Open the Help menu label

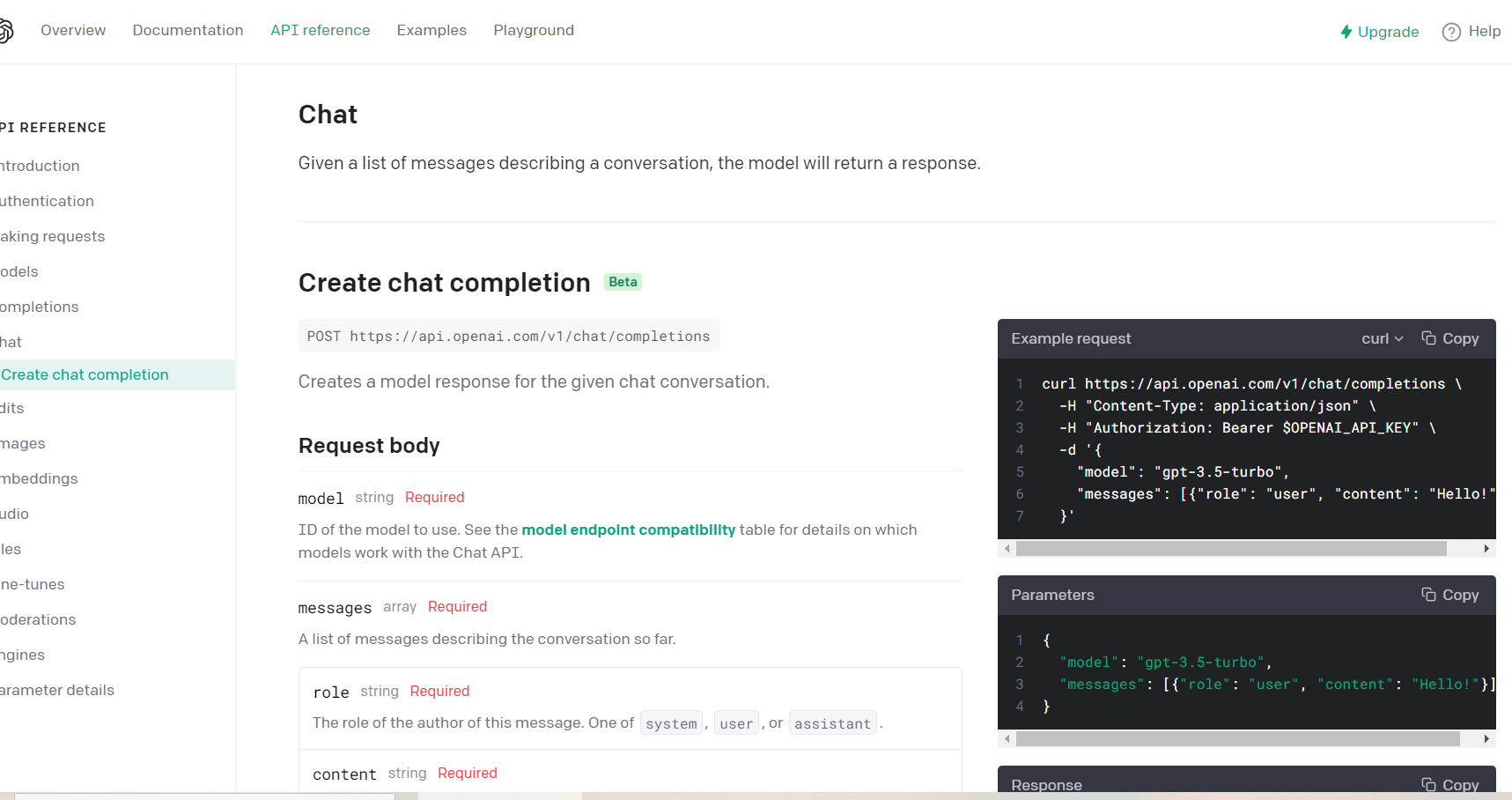[x=1485, y=32]
